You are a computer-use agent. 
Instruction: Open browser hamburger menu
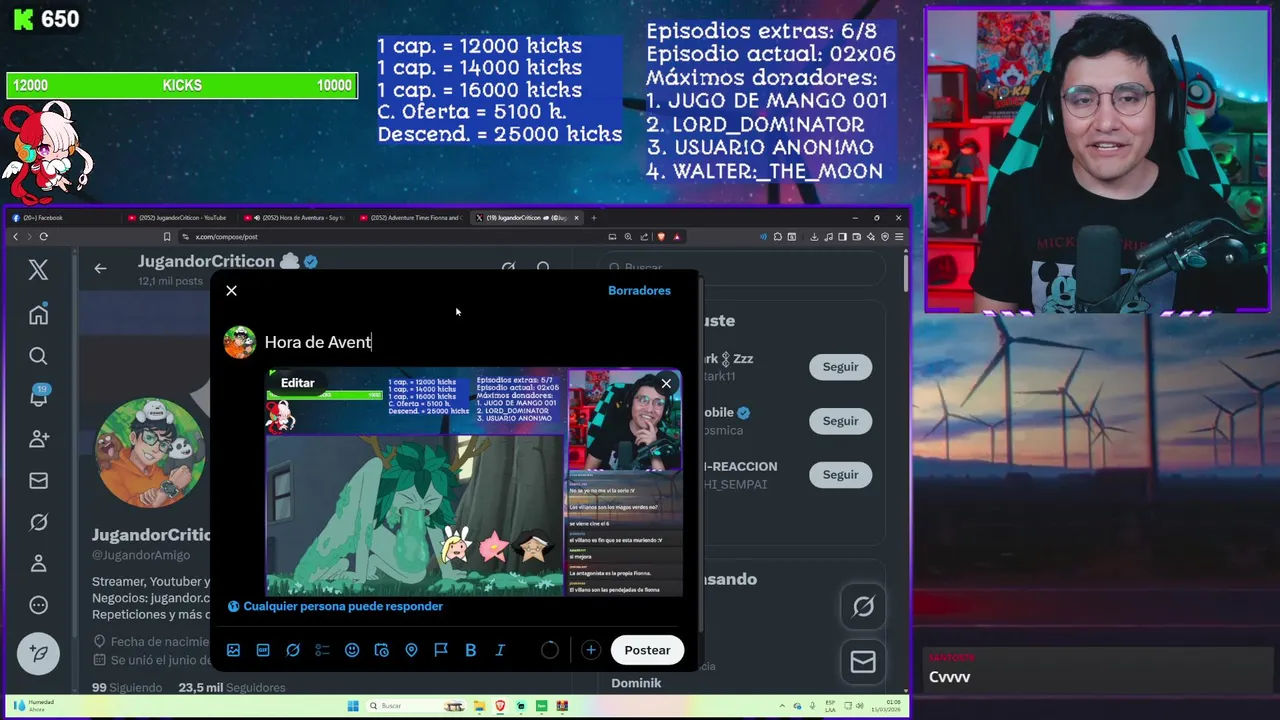point(899,237)
